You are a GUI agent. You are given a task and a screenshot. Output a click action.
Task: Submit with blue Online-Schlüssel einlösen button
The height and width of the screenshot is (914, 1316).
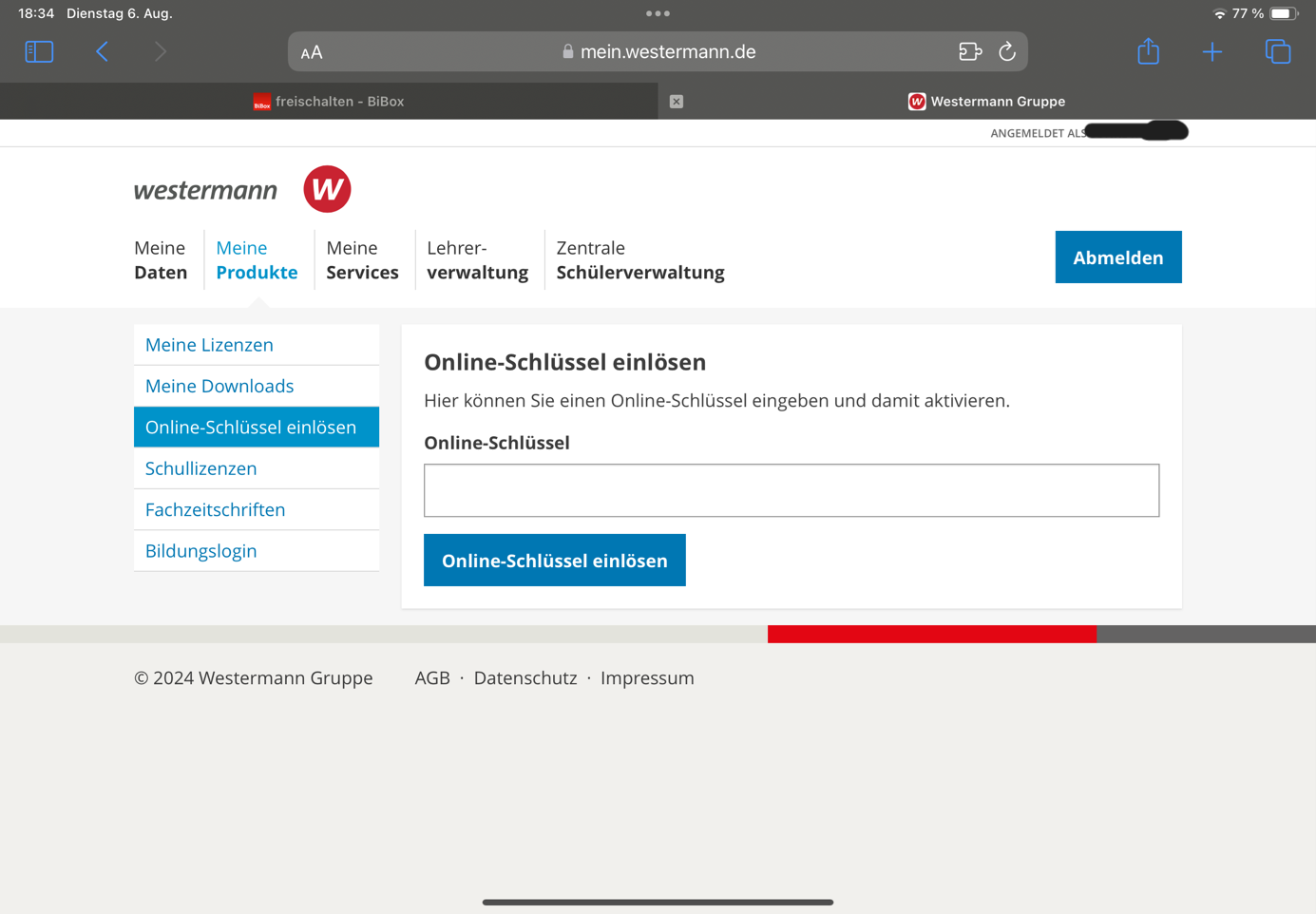(555, 560)
